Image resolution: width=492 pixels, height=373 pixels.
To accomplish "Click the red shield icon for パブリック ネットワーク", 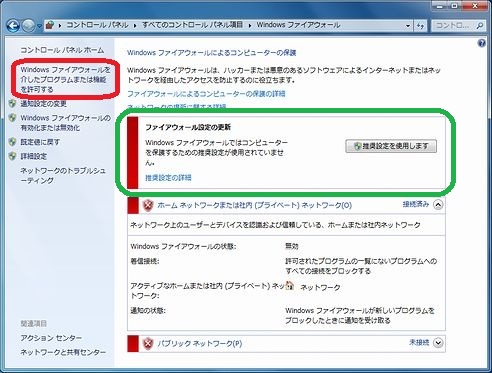I will point(148,343).
